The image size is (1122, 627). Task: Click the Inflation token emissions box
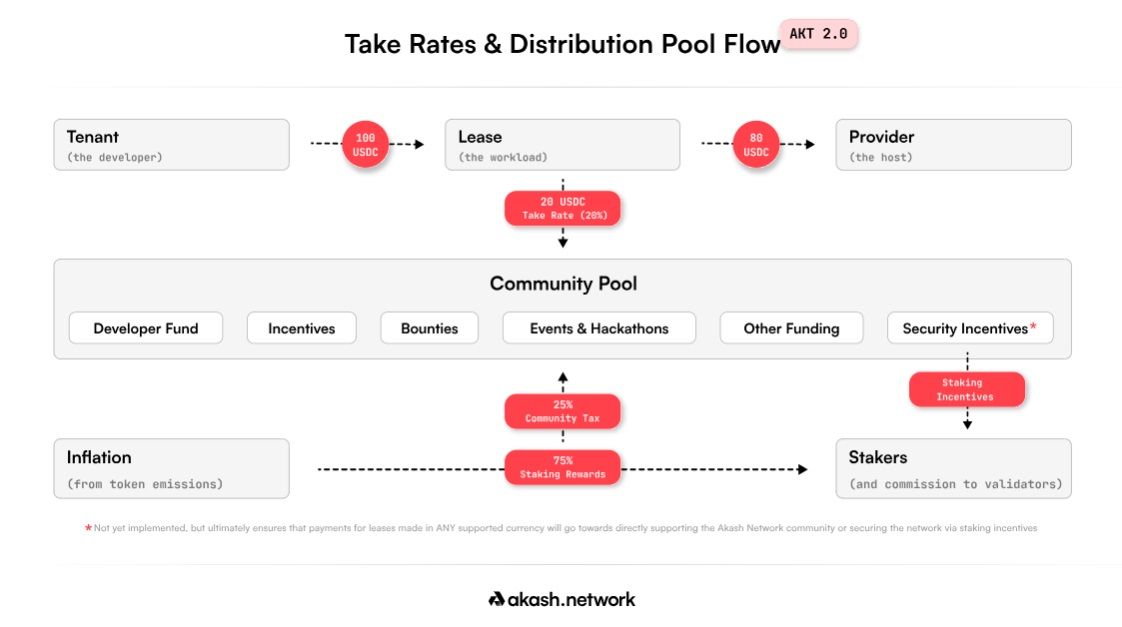(x=171, y=468)
